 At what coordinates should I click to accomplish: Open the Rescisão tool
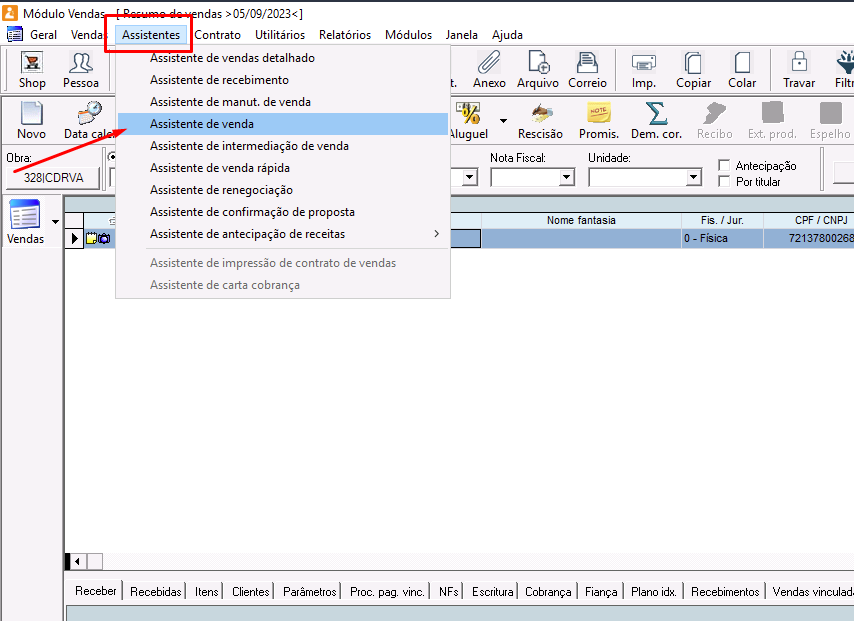pos(540,120)
